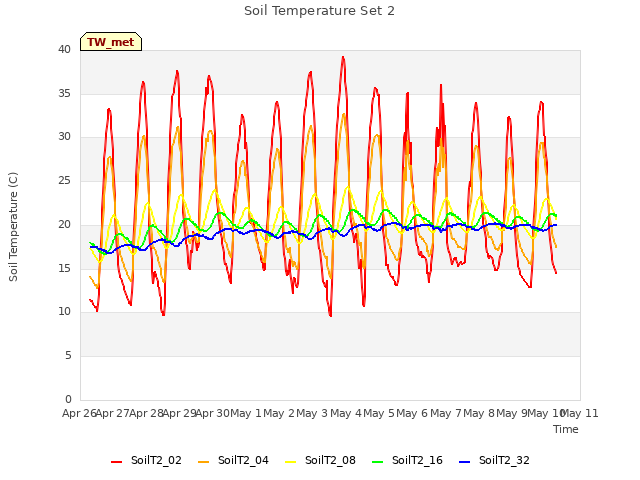This screenshot has width=640, height=480.
Task: Click the blue SoilT2_32 legend color marker
Action: pyautogui.click(x=464, y=462)
